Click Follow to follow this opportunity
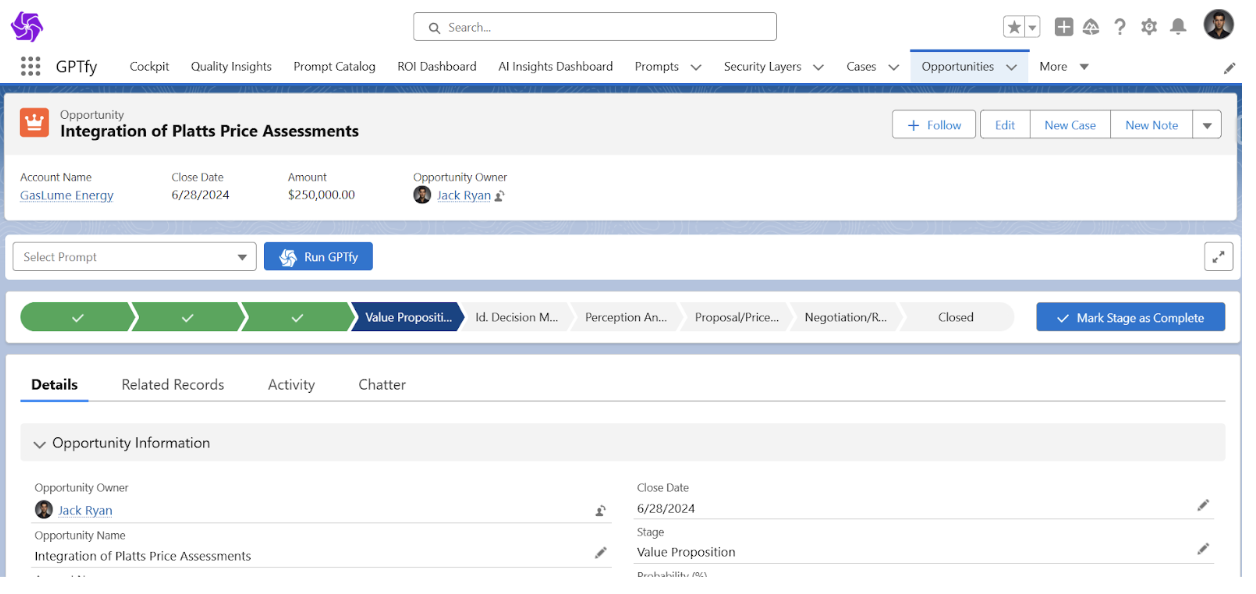Viewport: 1256px width, 594px height. (x=933, y=124)
